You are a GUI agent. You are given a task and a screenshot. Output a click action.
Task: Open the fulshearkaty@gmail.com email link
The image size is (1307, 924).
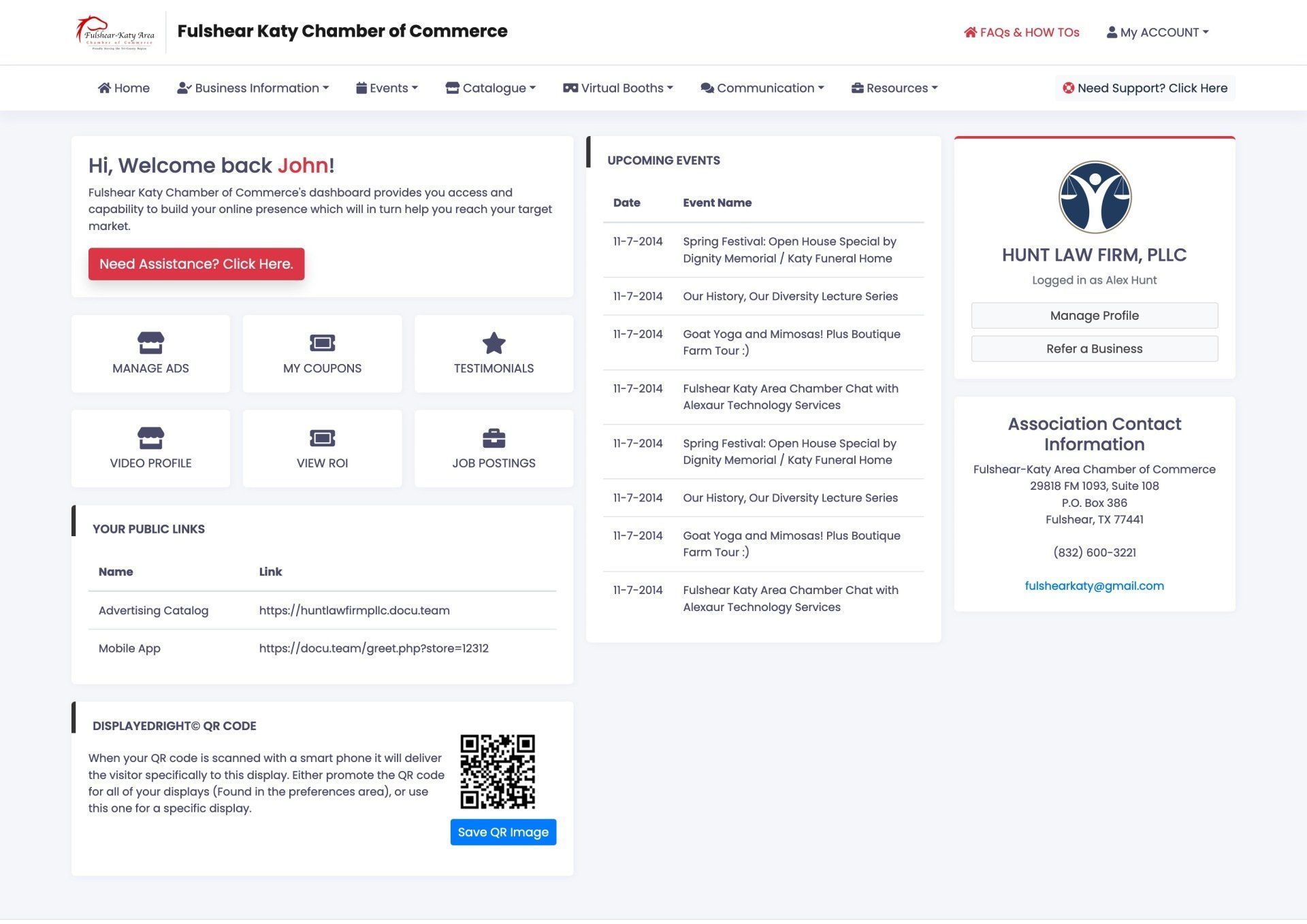point(1093,585)
